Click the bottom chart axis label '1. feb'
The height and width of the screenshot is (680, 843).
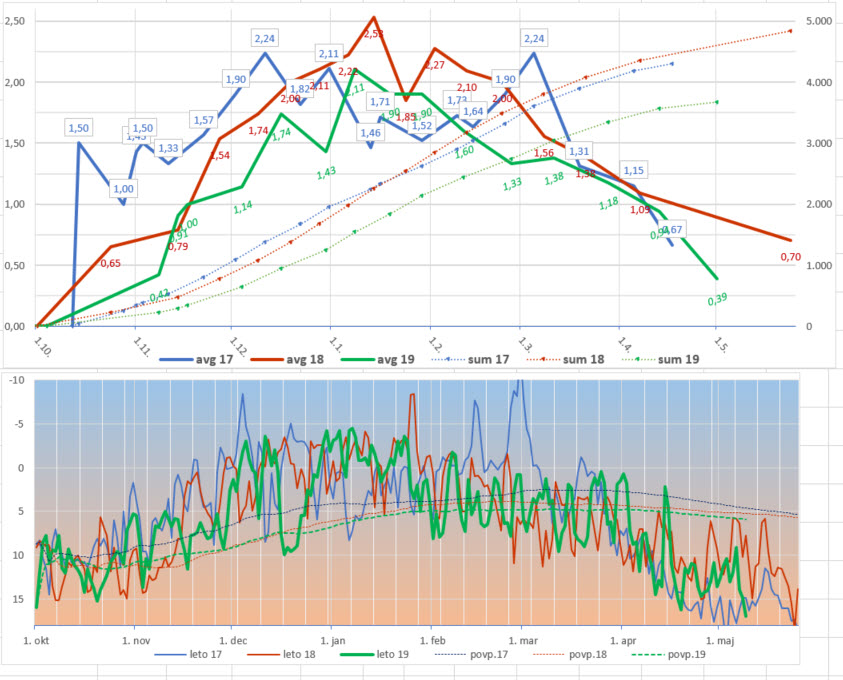tap(433, 641)
